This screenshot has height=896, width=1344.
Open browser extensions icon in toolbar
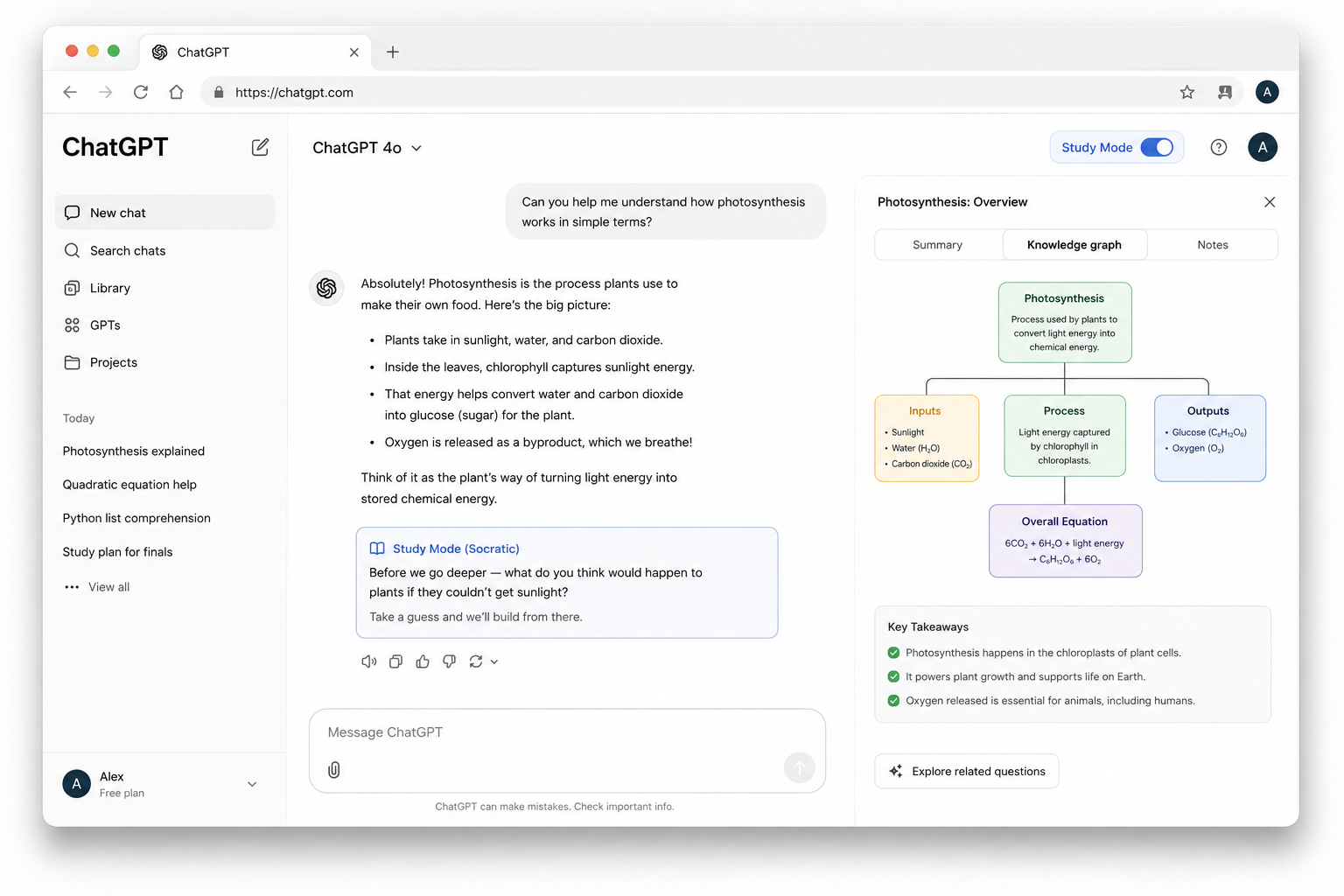click(x=1225, y=92)
